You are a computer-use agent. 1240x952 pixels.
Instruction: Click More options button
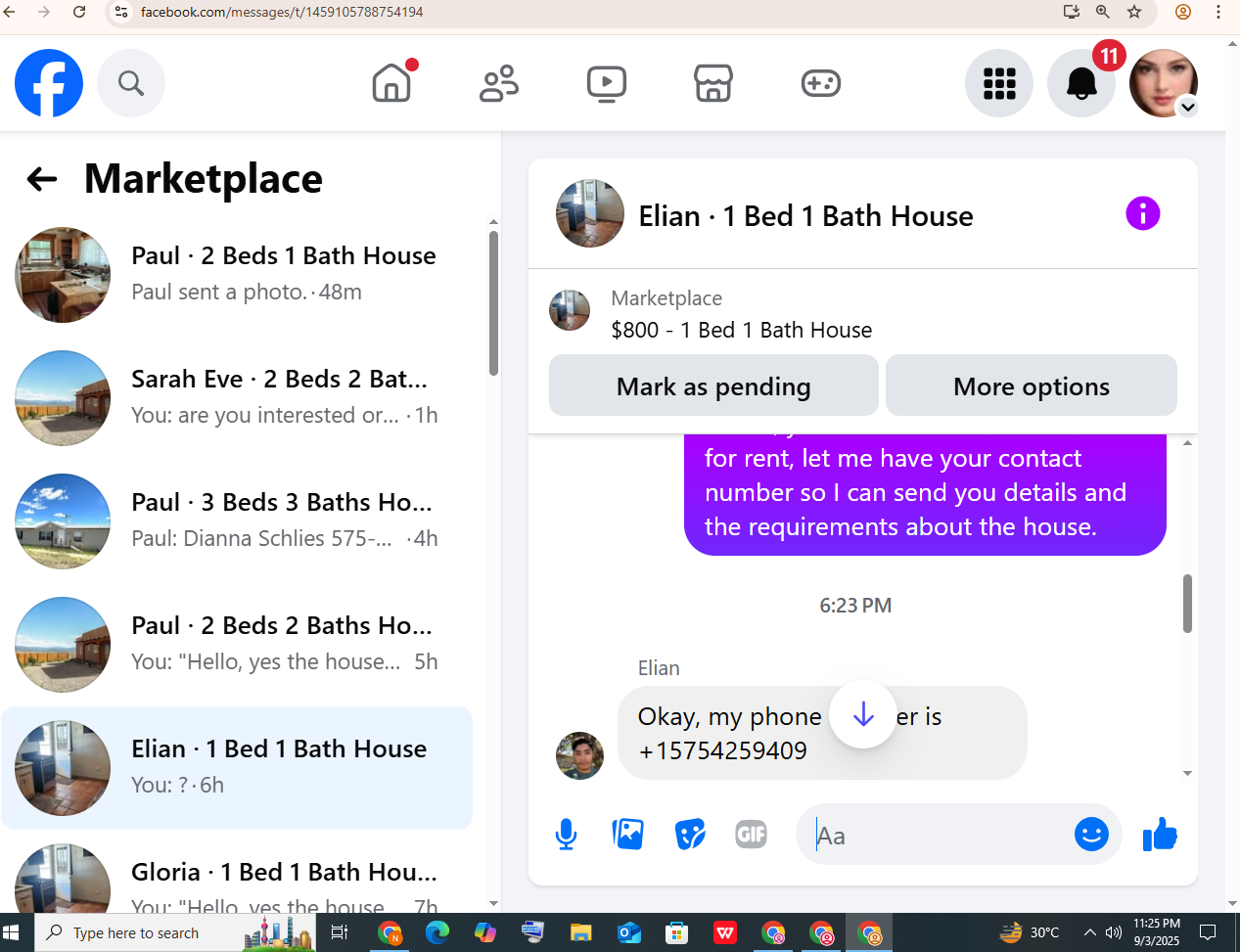[1032, 385]
